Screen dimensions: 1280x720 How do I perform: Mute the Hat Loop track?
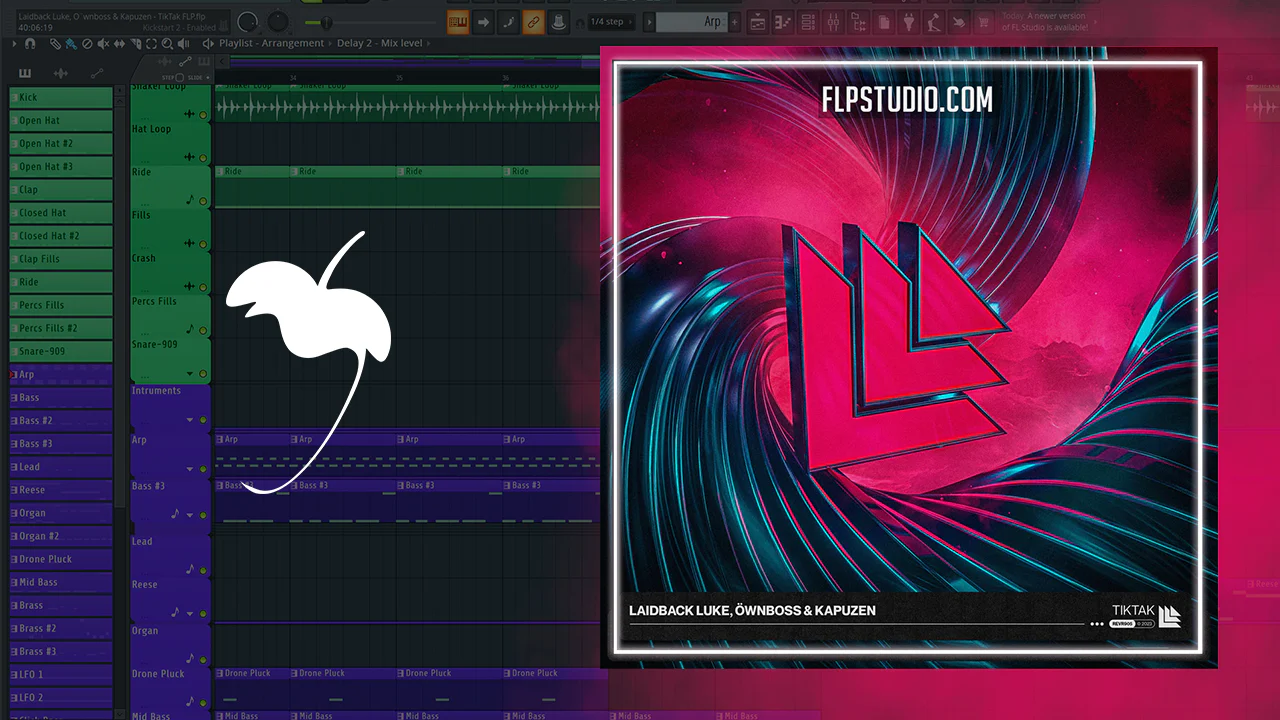pyautogui.click(x=203, y=157)
